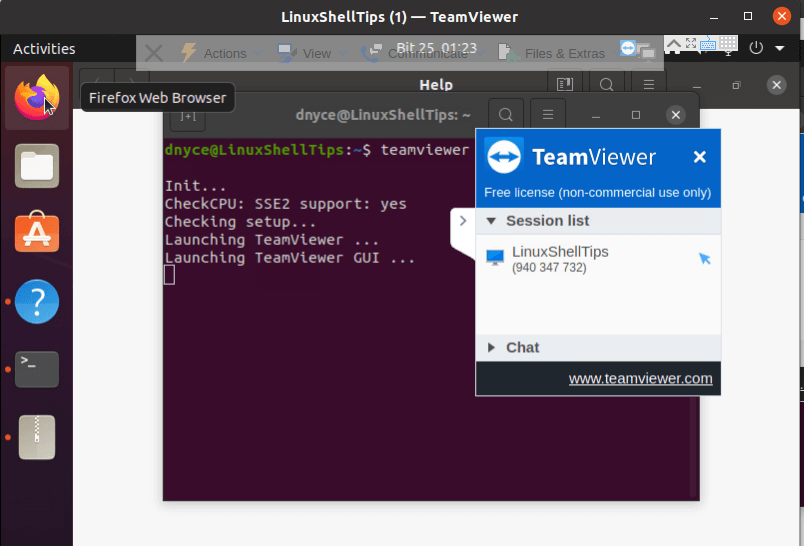Open the View menu in TeamViewer toolbar

[x=312, y=53]
